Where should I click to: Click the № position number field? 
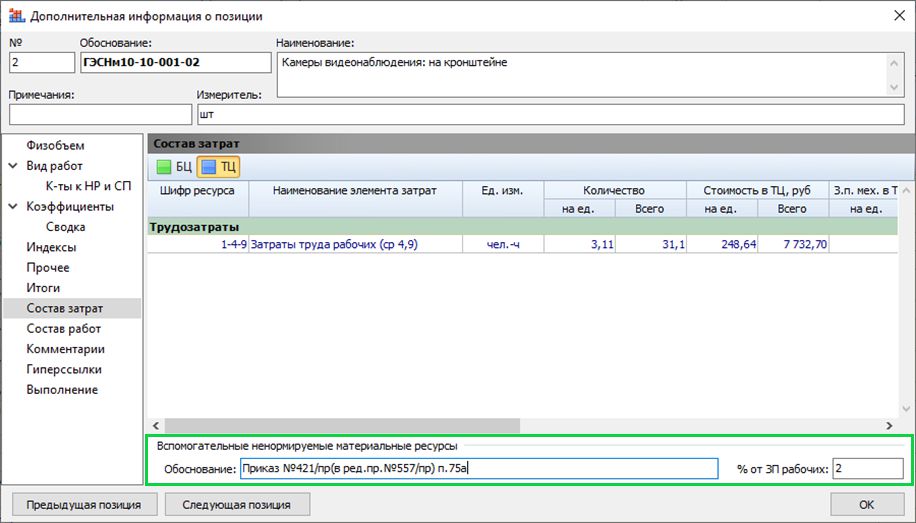pos(42,63)
